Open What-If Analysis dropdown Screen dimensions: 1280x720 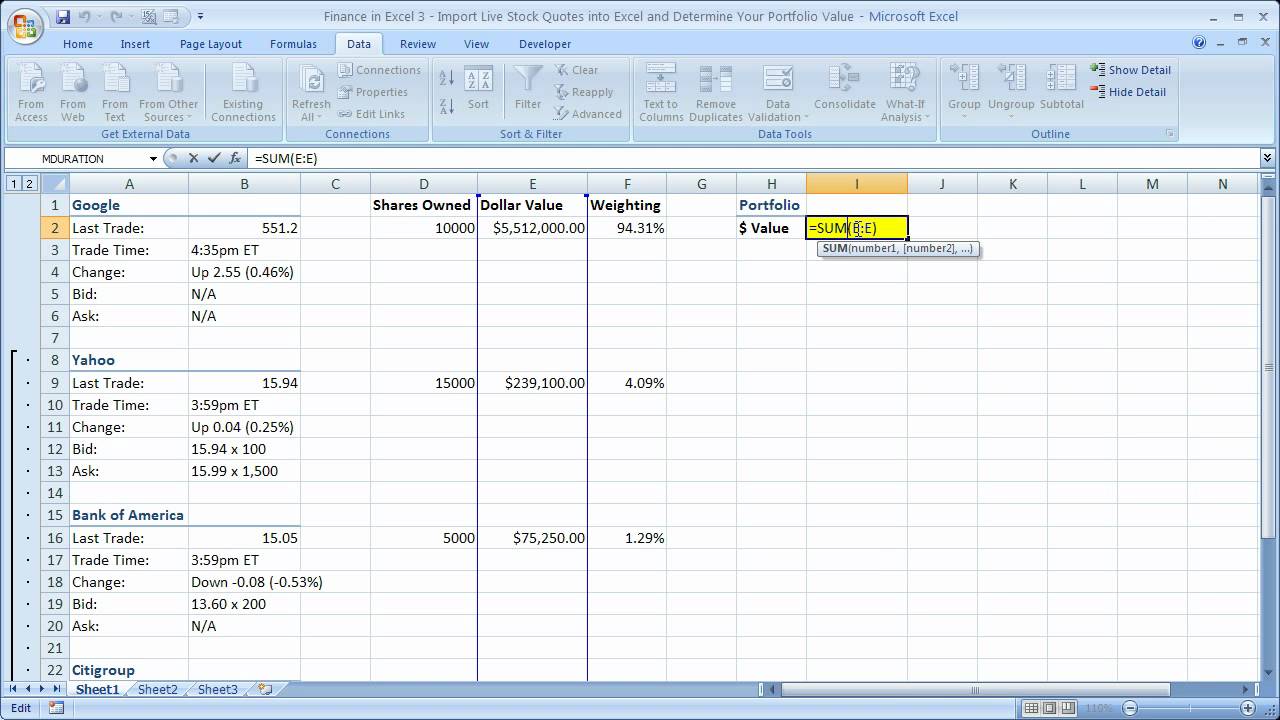pyautogui.click(x=905, y=94)
